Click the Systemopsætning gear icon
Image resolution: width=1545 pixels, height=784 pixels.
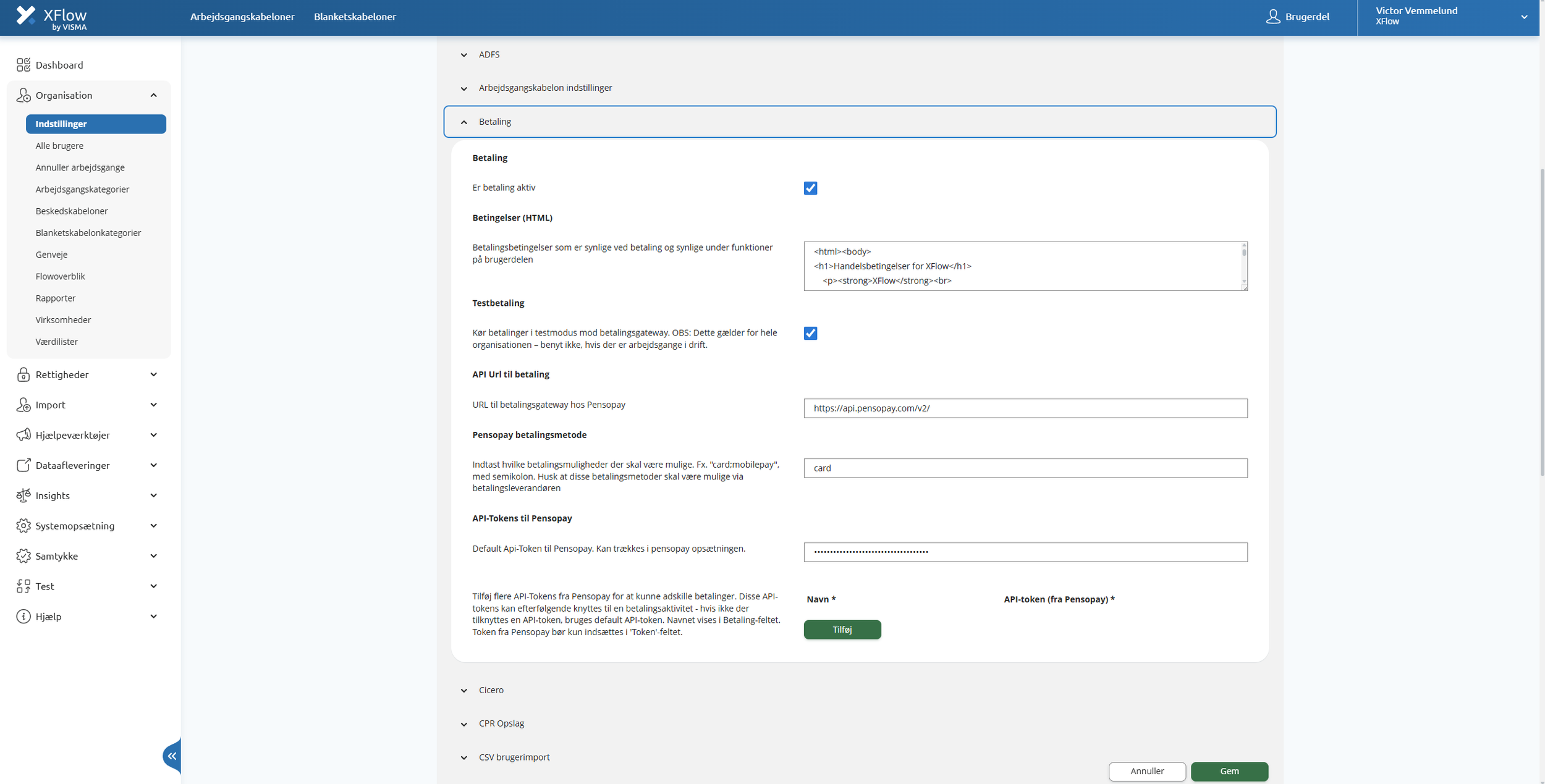[23, 526]
